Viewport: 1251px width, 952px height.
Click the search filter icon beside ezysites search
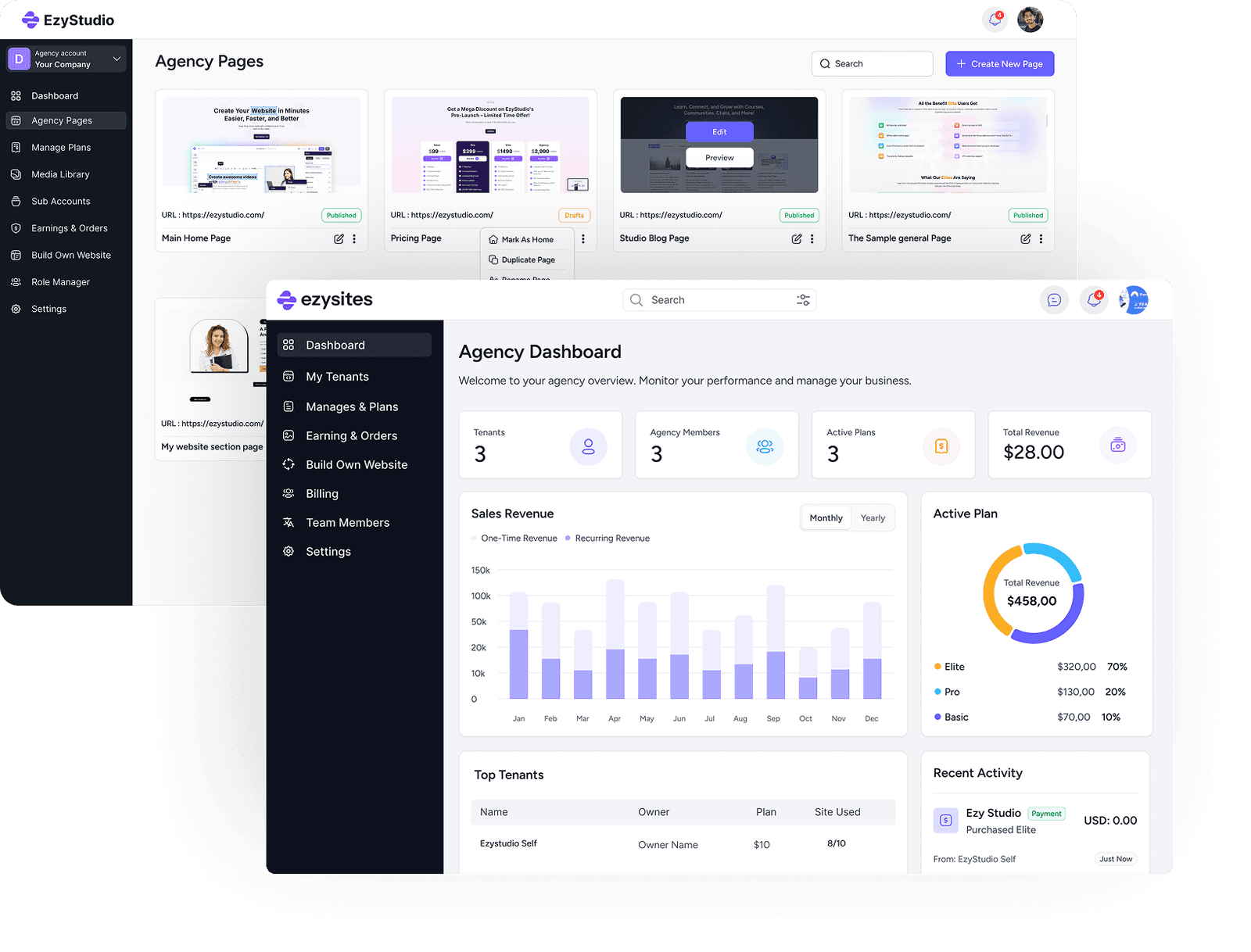click(x=803, y=299)
